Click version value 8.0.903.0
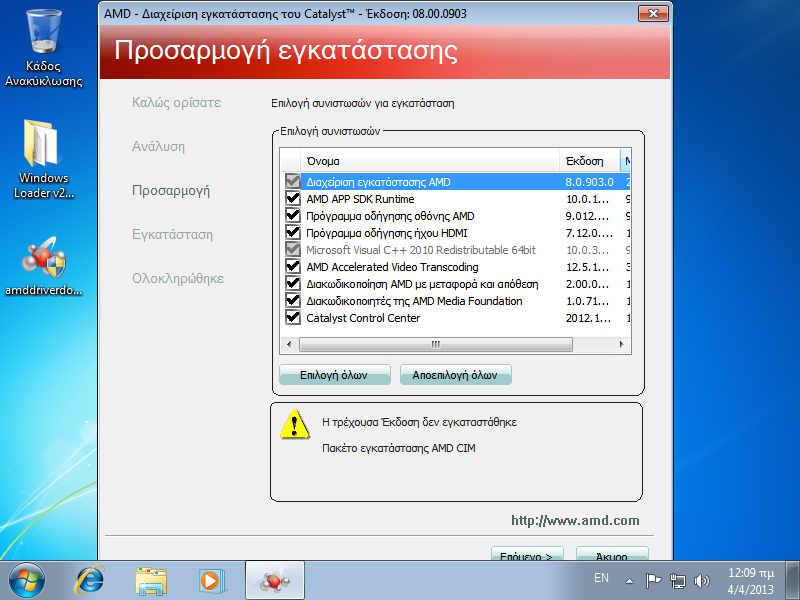The image size is (800, 600). 589,182
